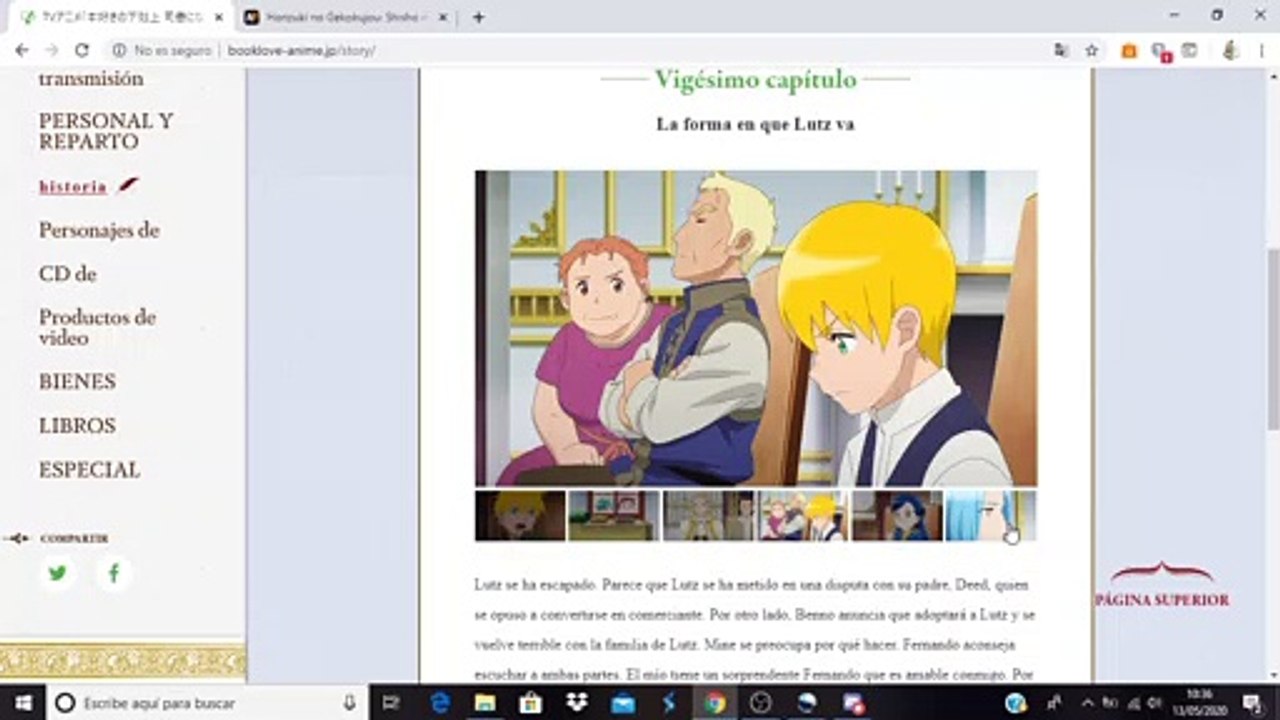Screen dimensions: 1280x720
Task: Open 'Productos de video' in the sidebar
Action: (x=97, y=327)
